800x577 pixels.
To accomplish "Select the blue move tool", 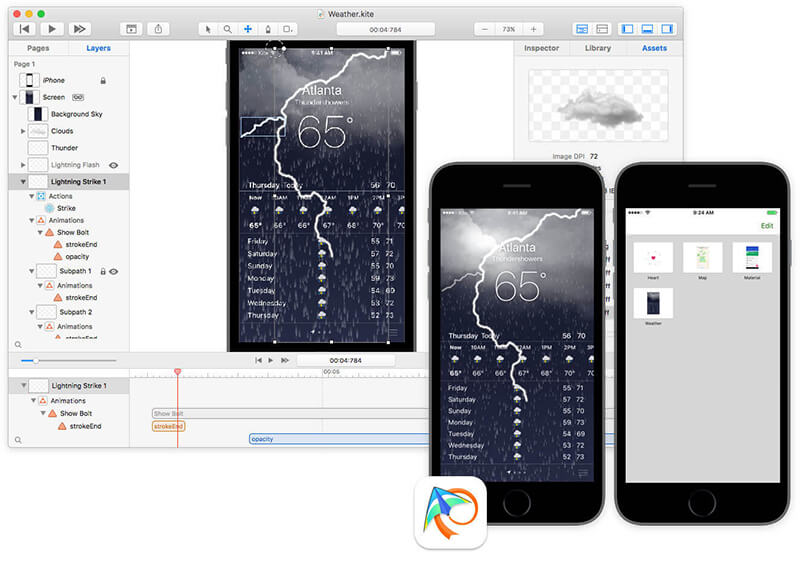I will pos(247,30).
